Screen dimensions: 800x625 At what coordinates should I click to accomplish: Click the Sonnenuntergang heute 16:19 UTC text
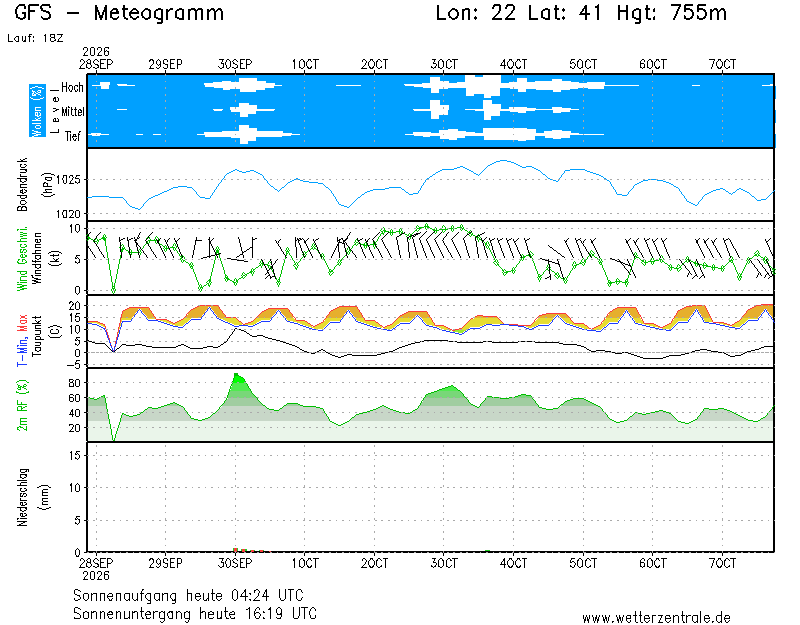[195, 613]
